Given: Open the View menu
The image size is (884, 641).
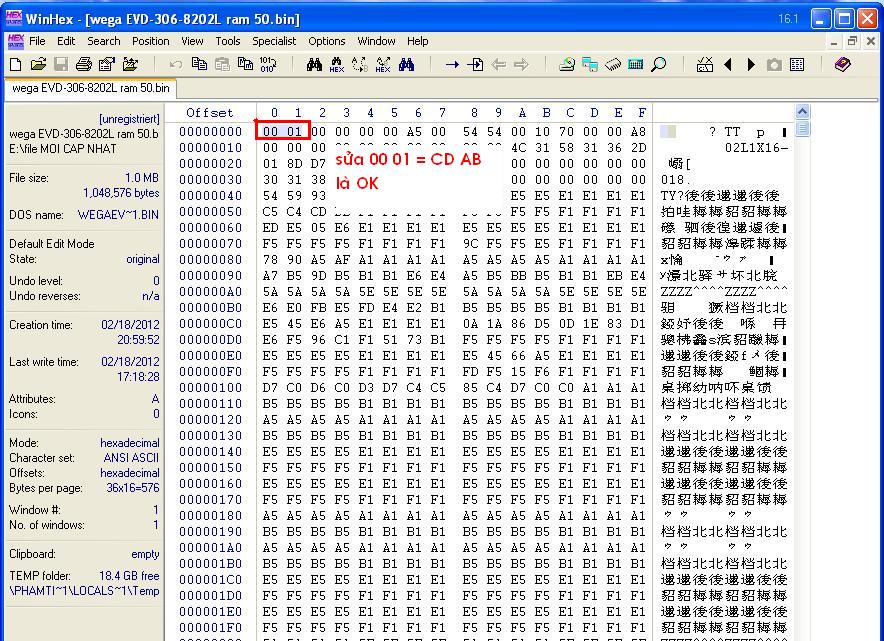Looking at the screenshot, I should coord(192,41).
